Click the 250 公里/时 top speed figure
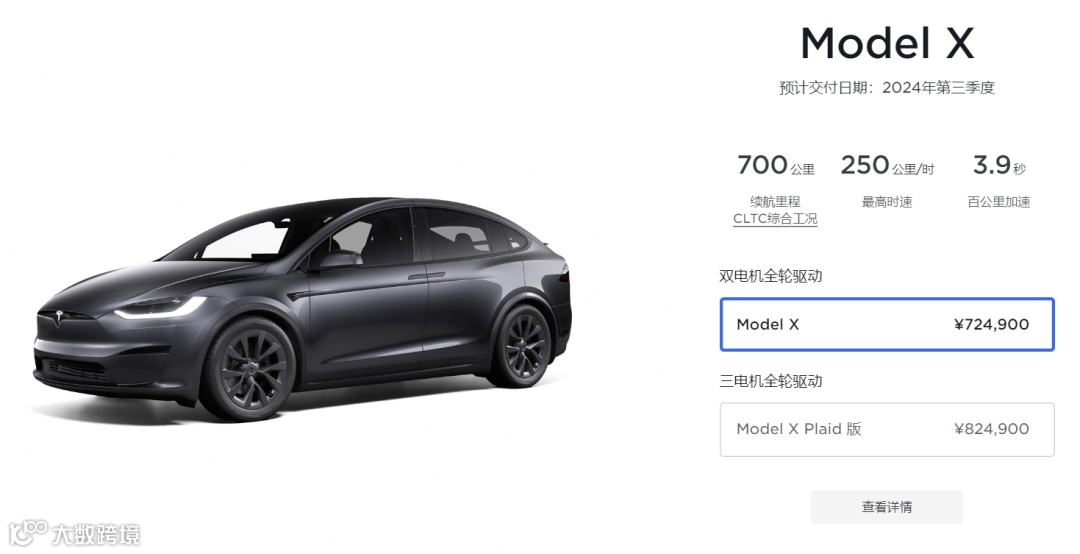1080x554 pixels. point(887,165)
